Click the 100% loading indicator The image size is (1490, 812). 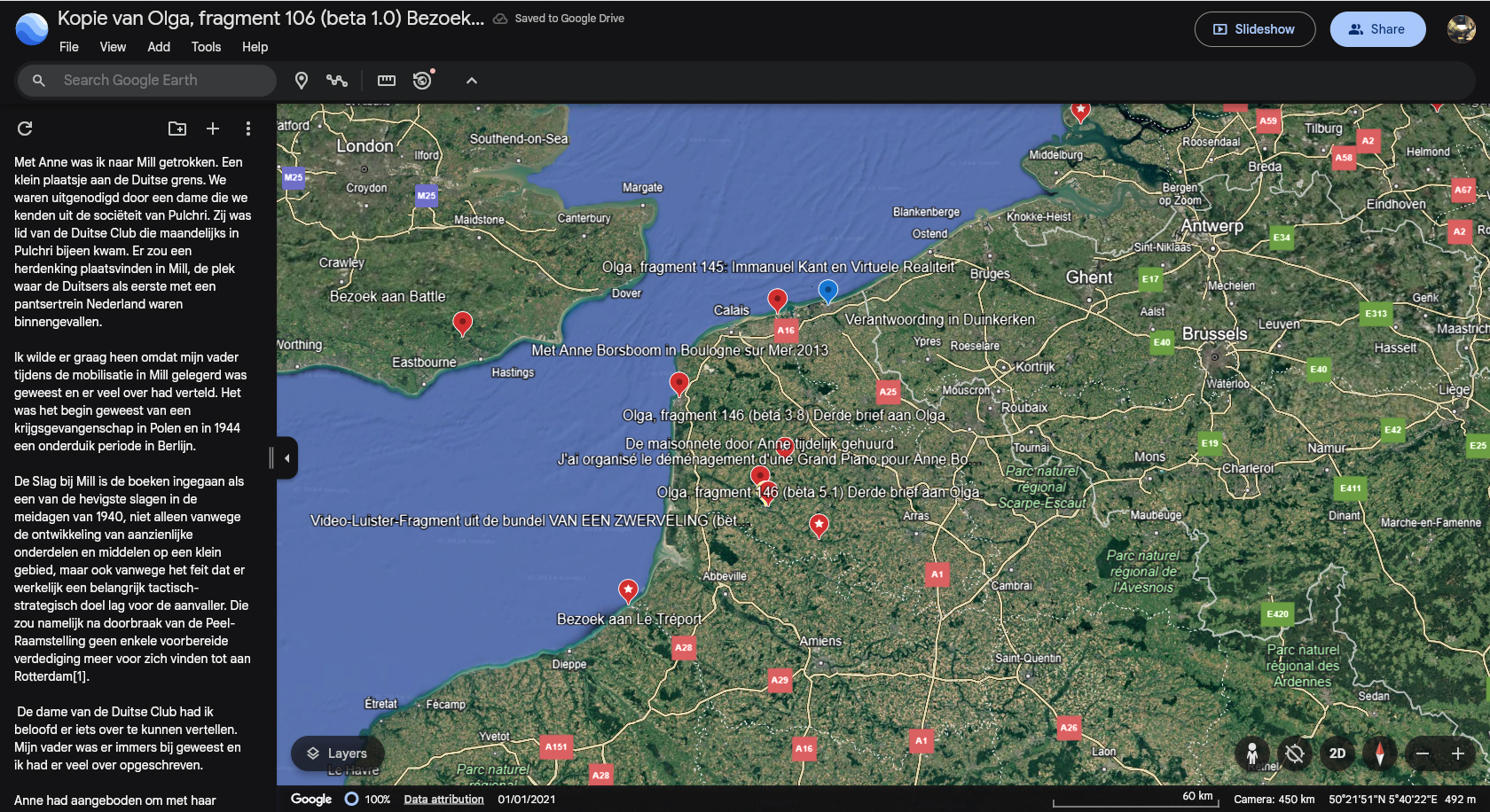[367, 800]
